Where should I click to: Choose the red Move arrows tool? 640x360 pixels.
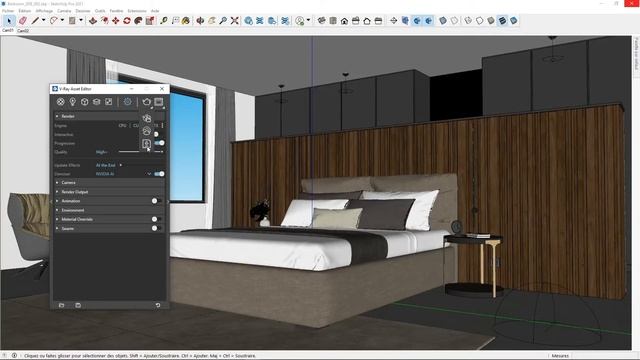click(x=116, y=20)
